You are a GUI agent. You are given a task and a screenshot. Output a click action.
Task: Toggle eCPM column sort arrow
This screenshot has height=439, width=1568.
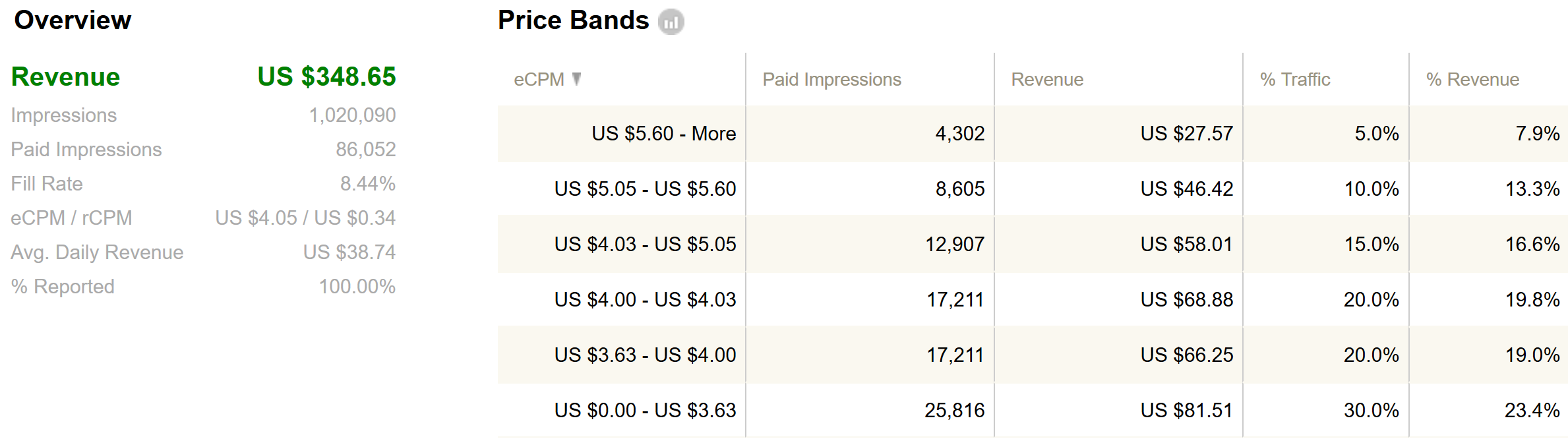(576, 79)
